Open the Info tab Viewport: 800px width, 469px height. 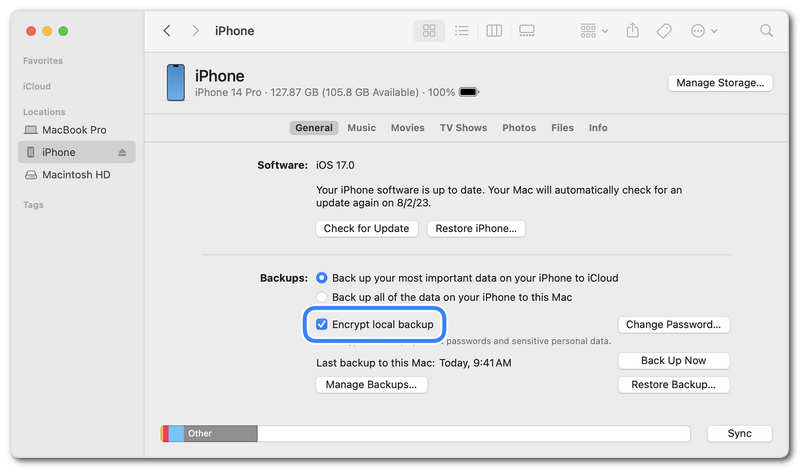pyautogui.click(x=598, y=128)
